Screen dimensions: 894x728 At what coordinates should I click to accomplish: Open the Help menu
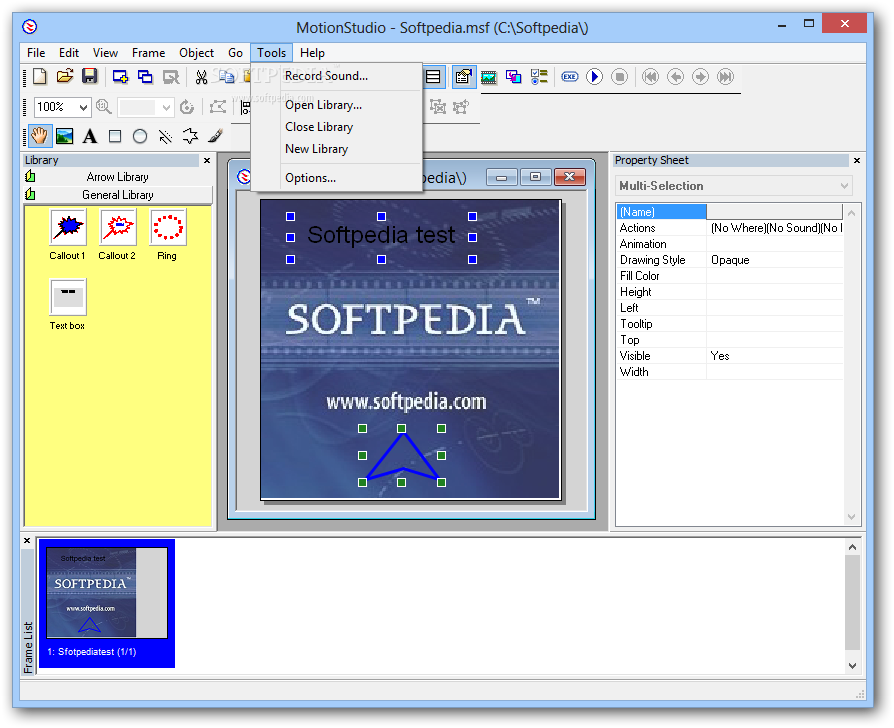(312, 53)
